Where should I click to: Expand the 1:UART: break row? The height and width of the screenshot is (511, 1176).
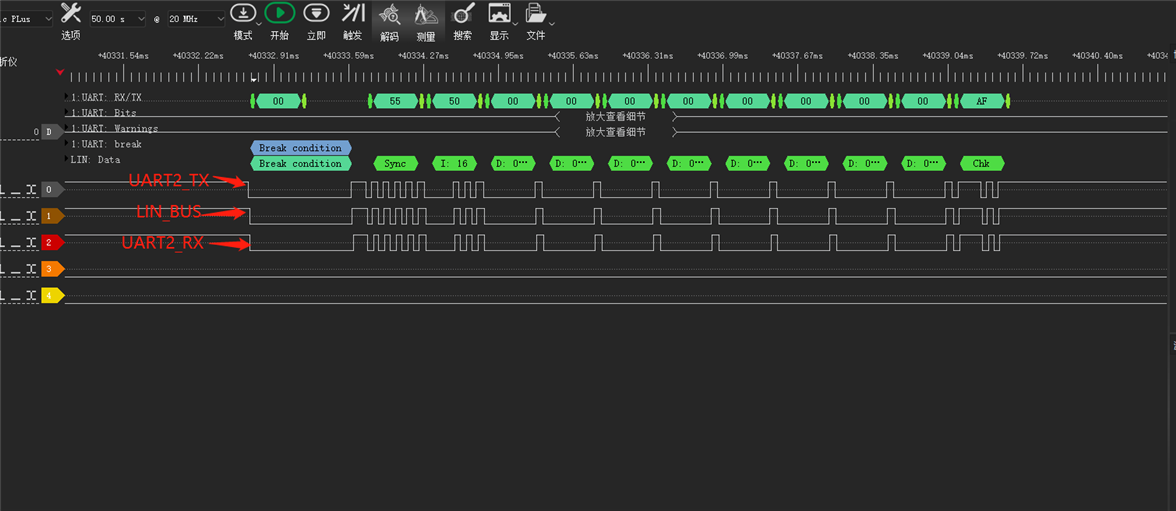pos(67,144)
